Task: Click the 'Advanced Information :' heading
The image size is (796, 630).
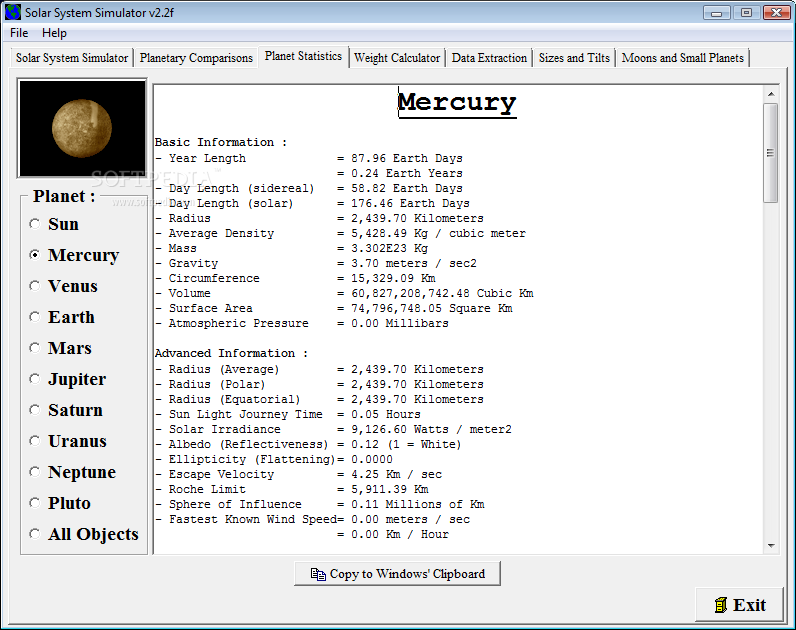Action: 231,353
